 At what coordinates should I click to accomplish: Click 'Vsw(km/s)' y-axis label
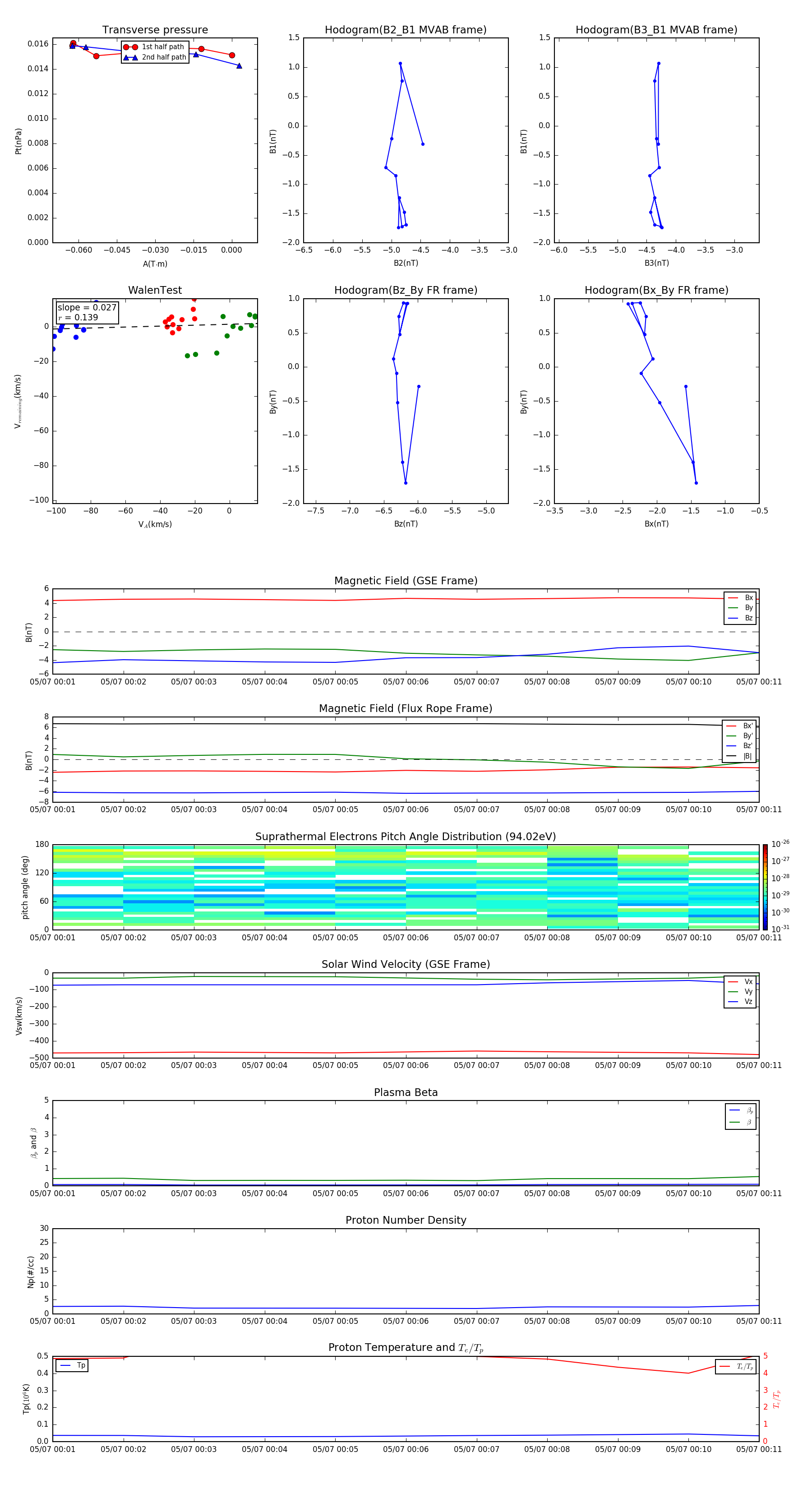(18, 1016)
